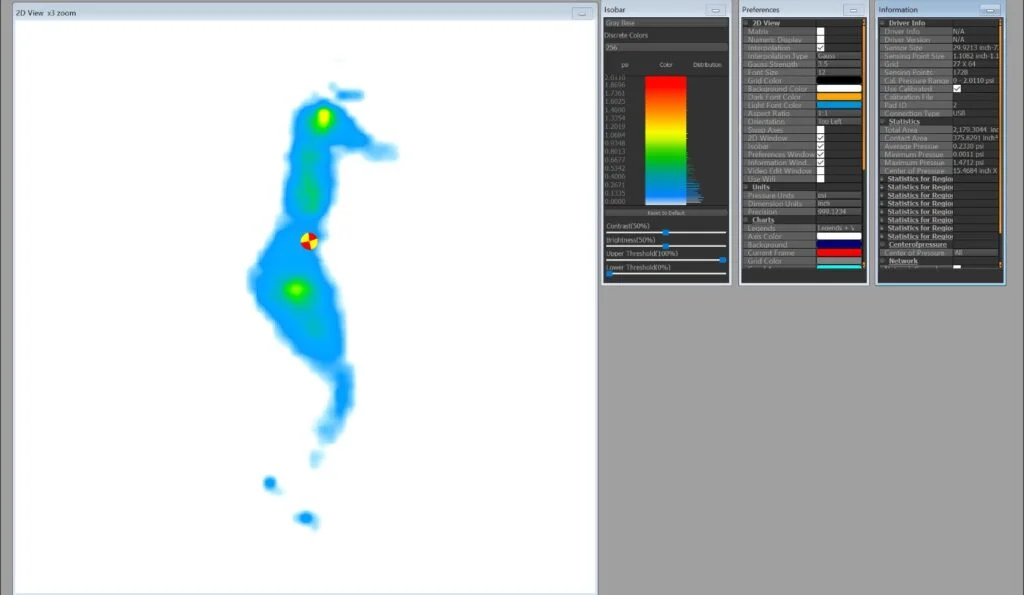Click the Discrete Colors 256 input field
The width and height of the screenshot is (1024, 595).
(x=665, y=47)
